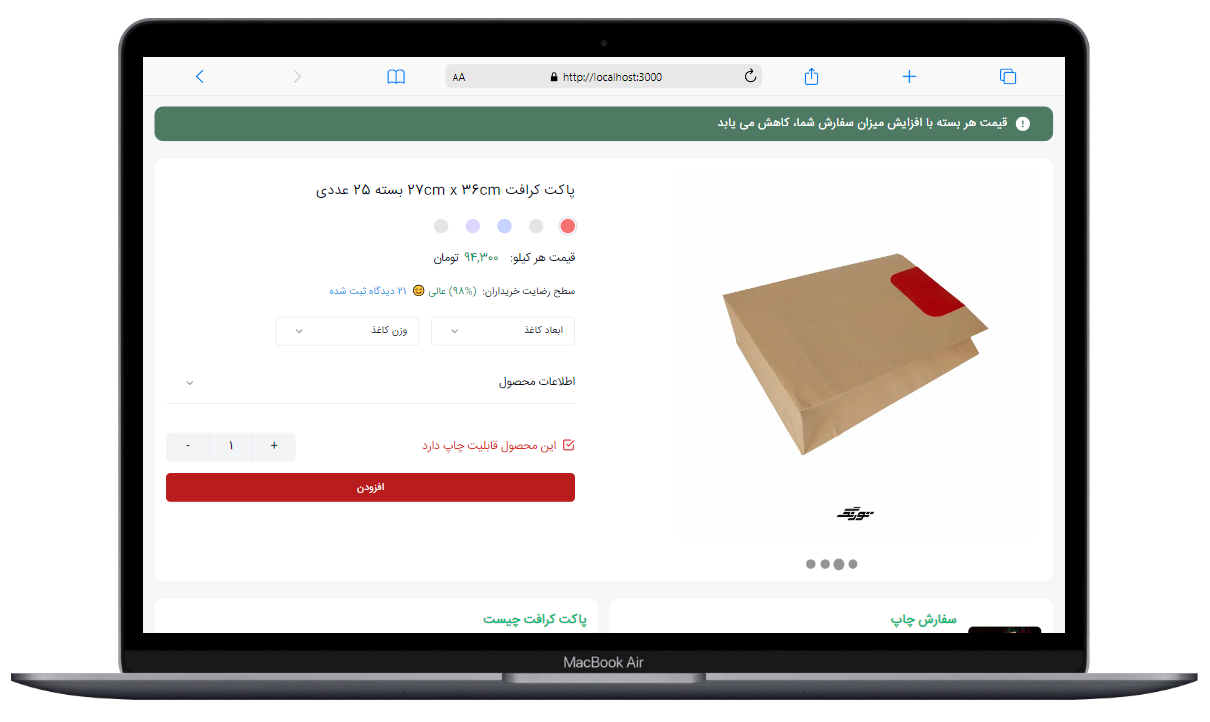The height and width of the screenshot is (722, 1210).
Task: Select the red color option
Action: (x=568, y=226)
